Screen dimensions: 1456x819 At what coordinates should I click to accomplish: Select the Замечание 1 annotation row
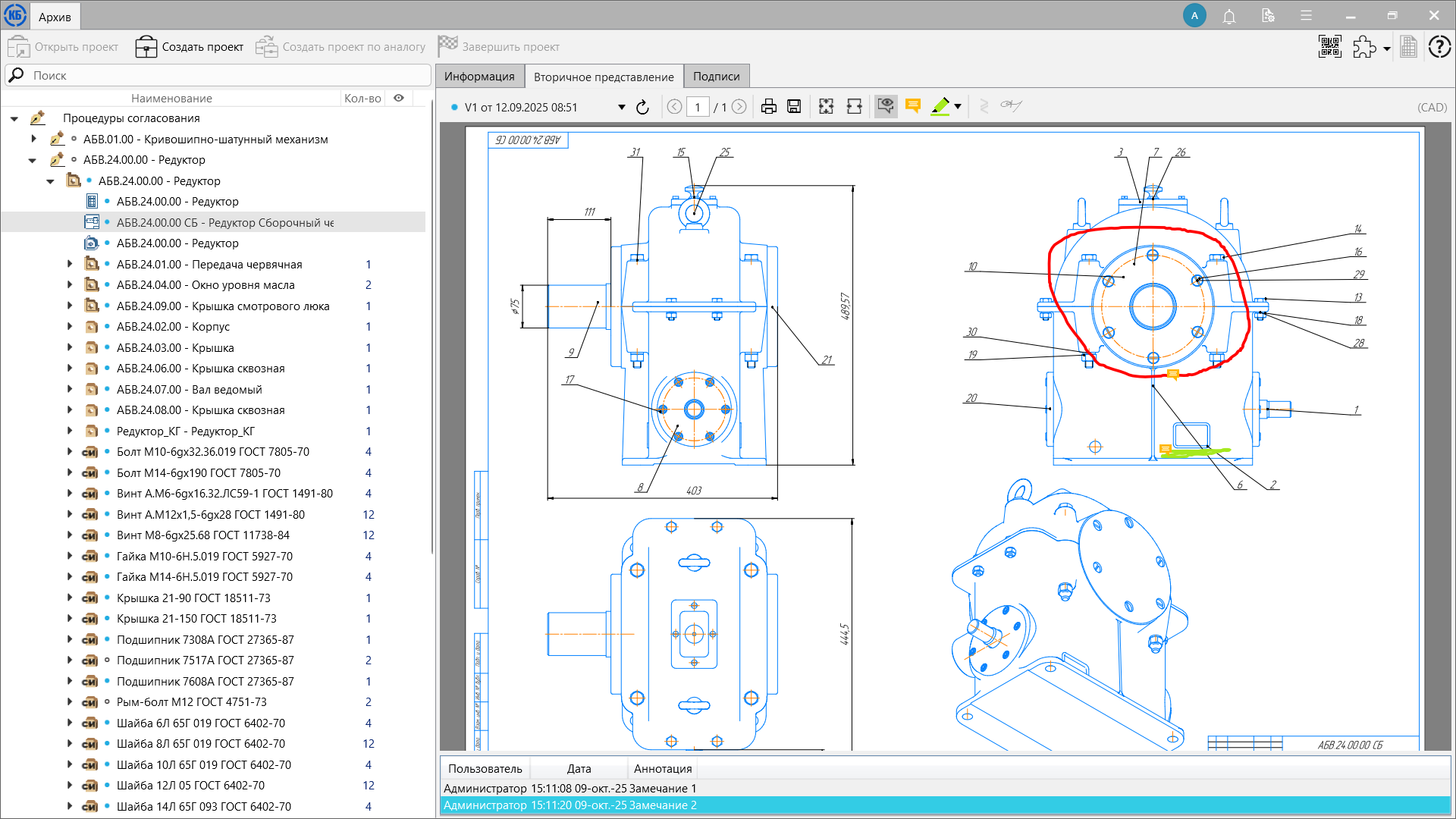(569, 789)
